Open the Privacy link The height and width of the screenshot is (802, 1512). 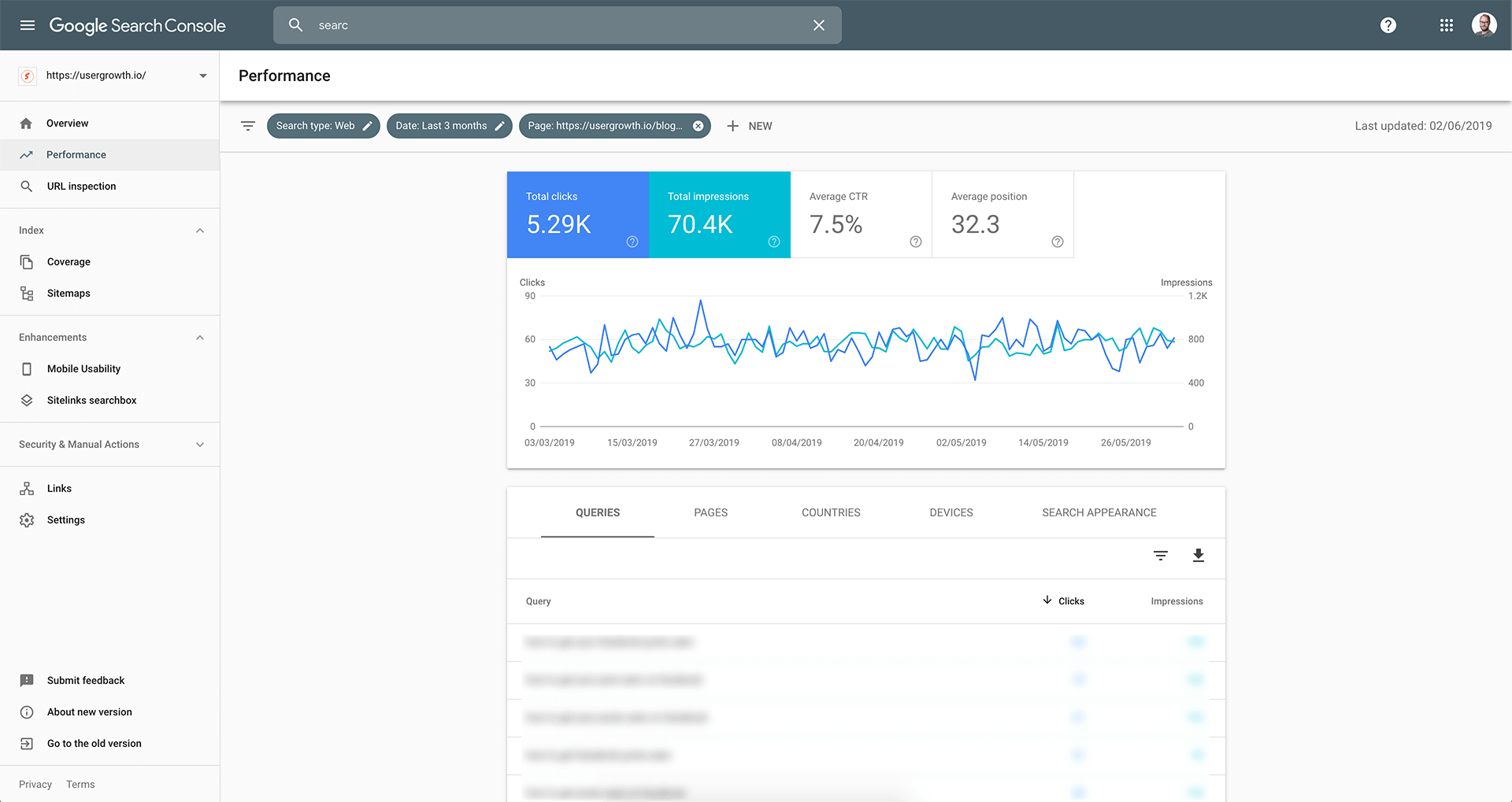click(x=35, y=785)
